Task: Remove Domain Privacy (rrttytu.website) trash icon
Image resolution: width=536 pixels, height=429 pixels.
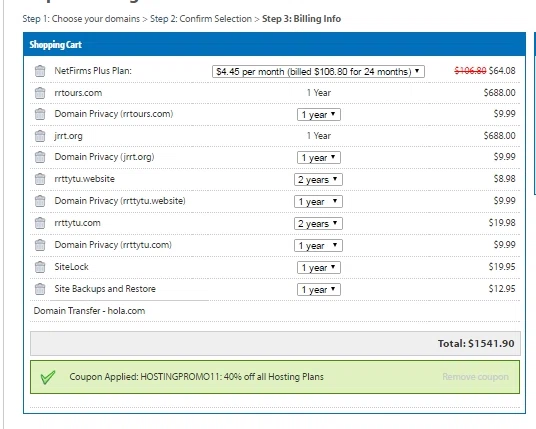Action: click(40, 201)
